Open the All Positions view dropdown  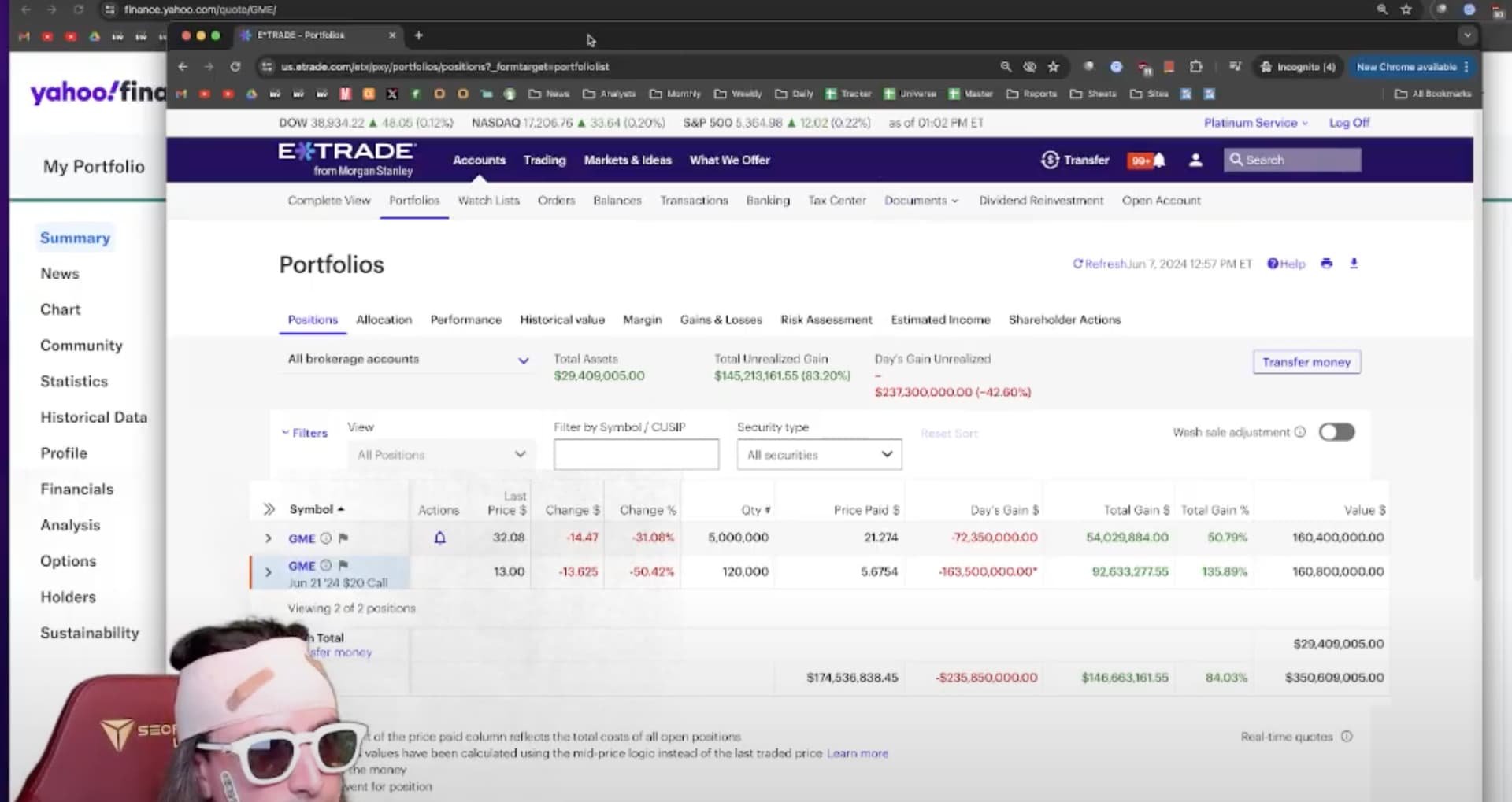[441, 455]
